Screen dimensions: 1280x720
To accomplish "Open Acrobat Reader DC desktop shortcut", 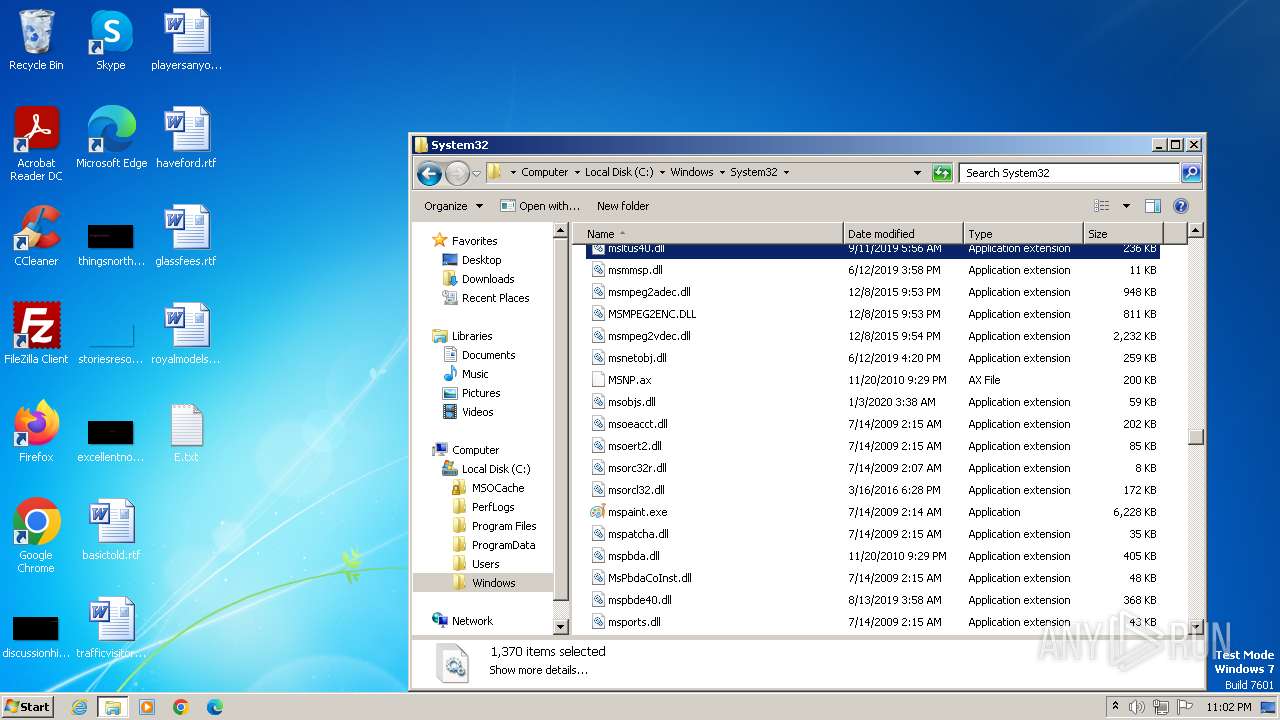I will [x=36, y=144].
